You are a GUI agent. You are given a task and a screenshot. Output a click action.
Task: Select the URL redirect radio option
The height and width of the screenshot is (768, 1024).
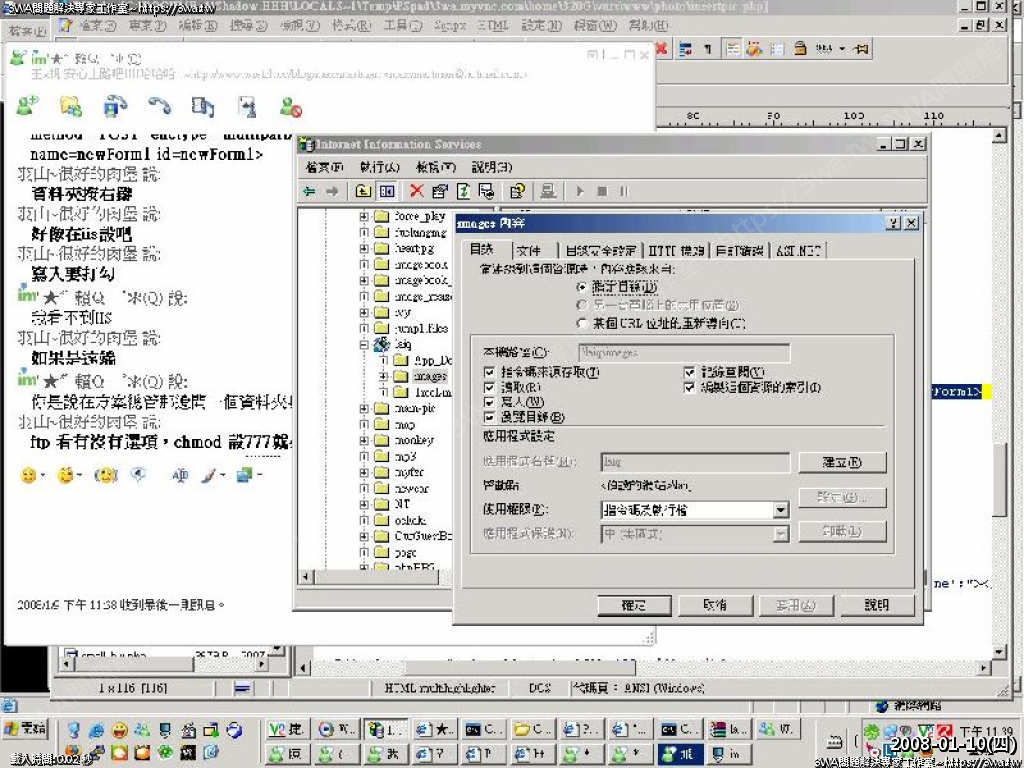point(583,323)
